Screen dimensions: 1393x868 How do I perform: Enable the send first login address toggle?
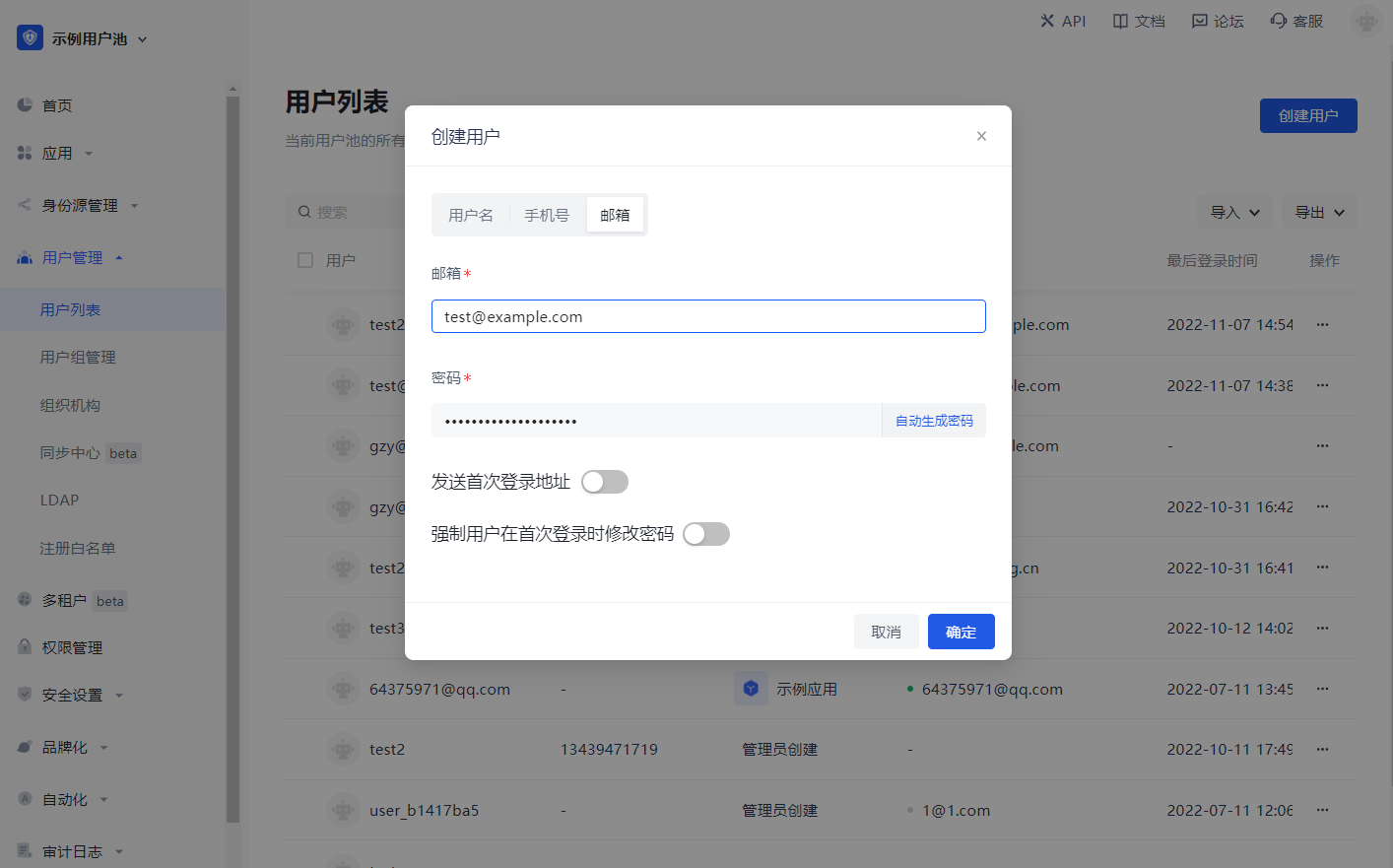(605, 482)
